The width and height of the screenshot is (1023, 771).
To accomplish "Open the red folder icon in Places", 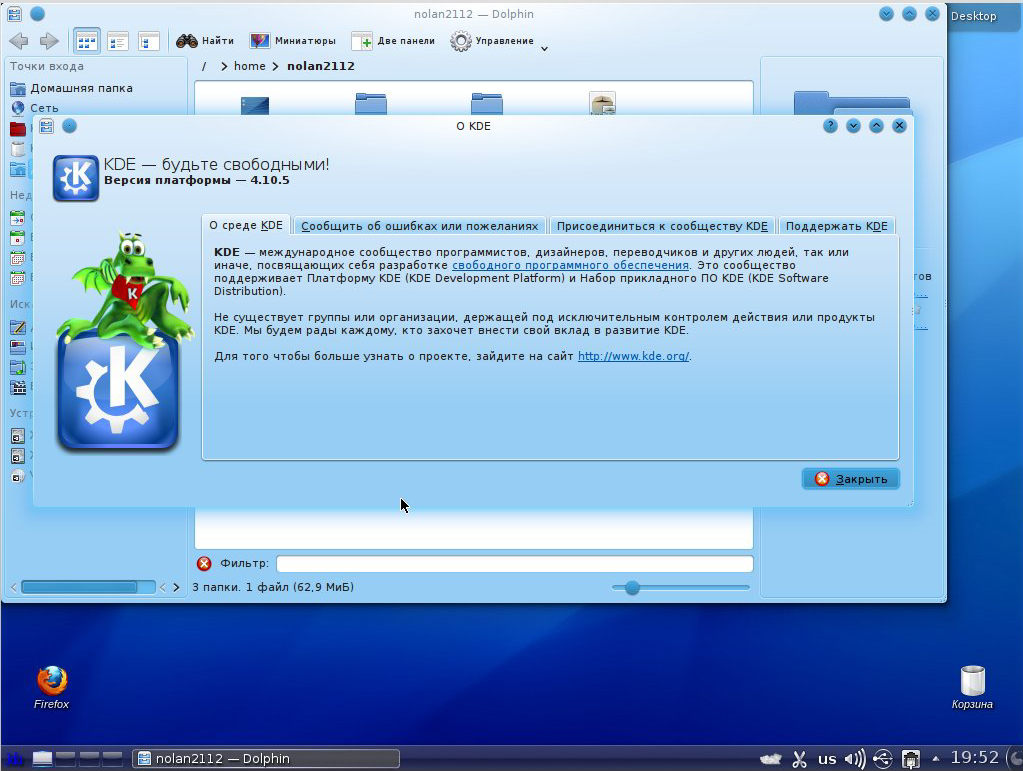I will click(x=18, y=128).
